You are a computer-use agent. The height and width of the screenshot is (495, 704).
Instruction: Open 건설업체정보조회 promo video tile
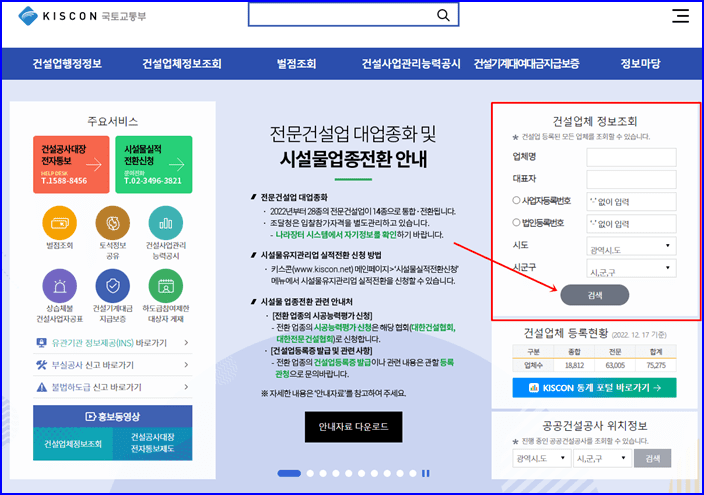[73, 444]
